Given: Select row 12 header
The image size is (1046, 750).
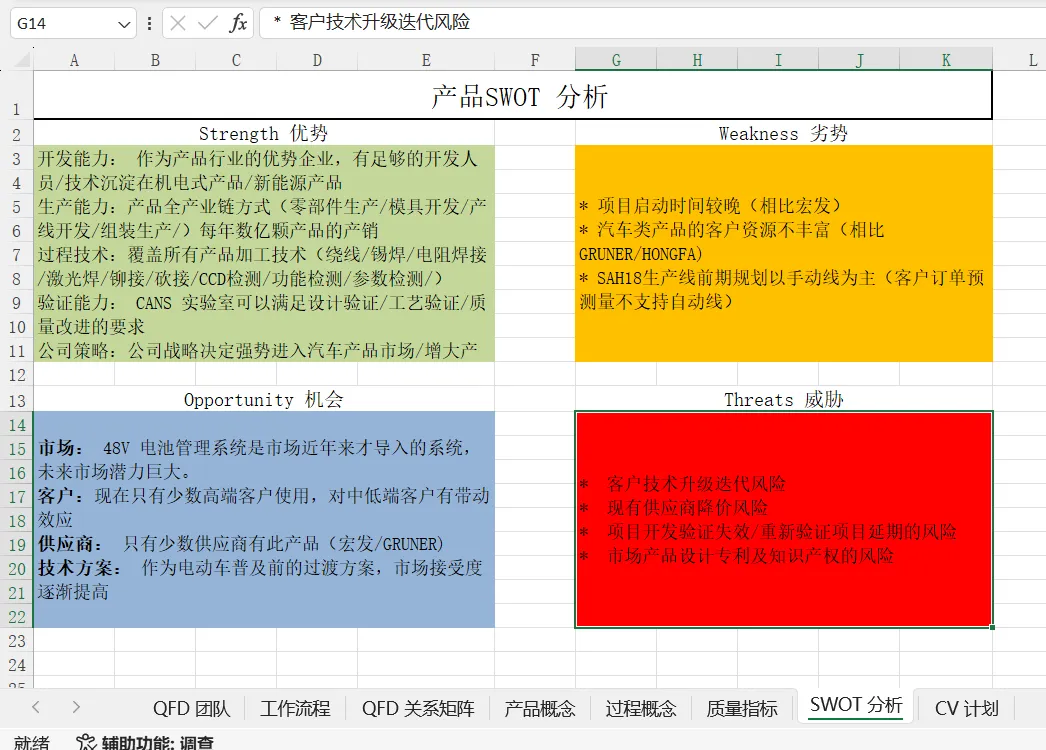Looking at the screenshot, I should point(17,374).
